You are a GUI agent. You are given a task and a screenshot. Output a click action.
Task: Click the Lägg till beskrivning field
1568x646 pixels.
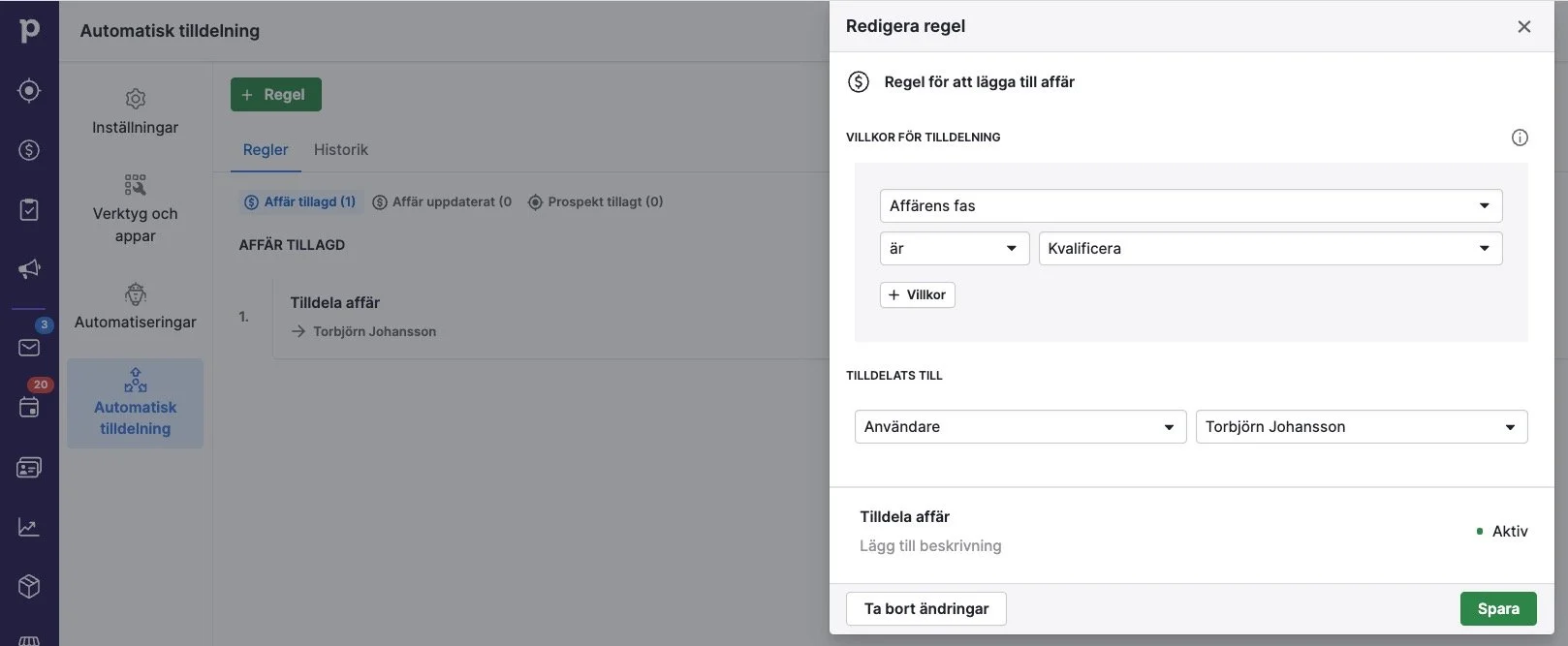[x=930, y=545]
